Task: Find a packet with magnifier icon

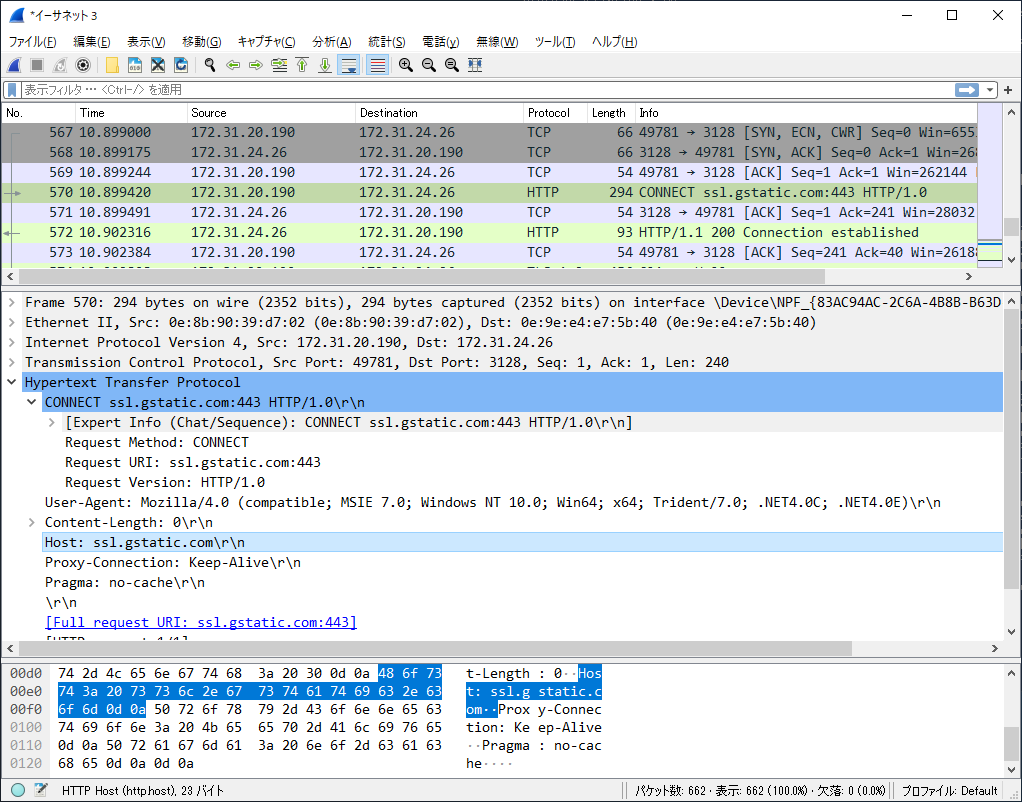Action: [210, 65]
